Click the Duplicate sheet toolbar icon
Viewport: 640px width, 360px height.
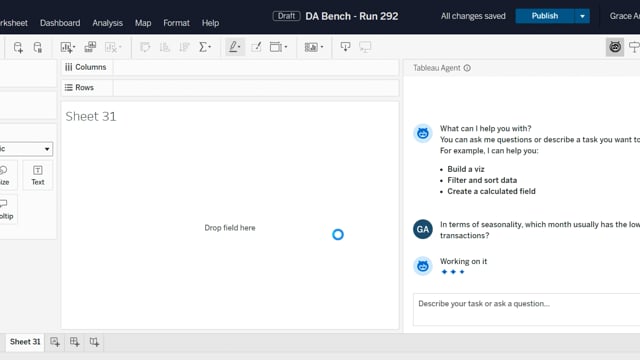tap(90, 47)
